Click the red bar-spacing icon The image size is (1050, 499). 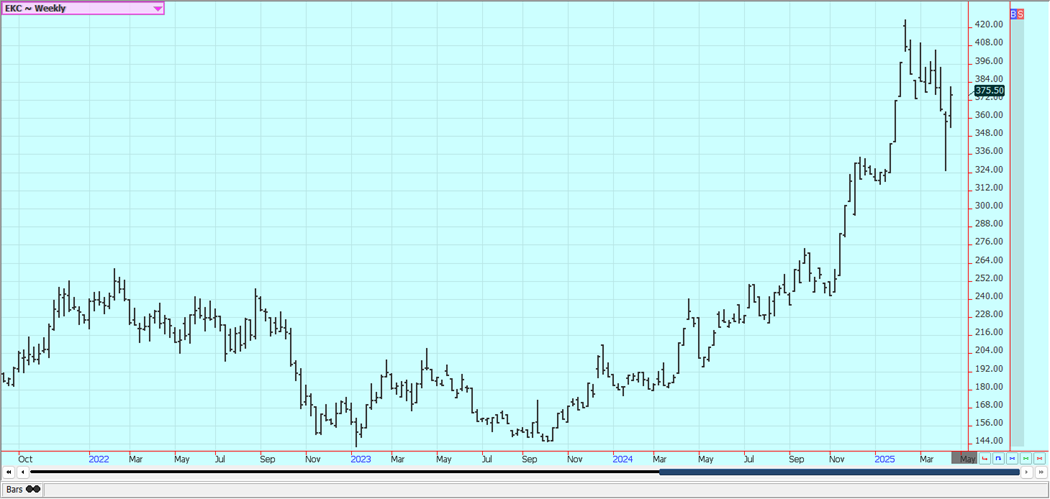click(x=1040, y=459)
